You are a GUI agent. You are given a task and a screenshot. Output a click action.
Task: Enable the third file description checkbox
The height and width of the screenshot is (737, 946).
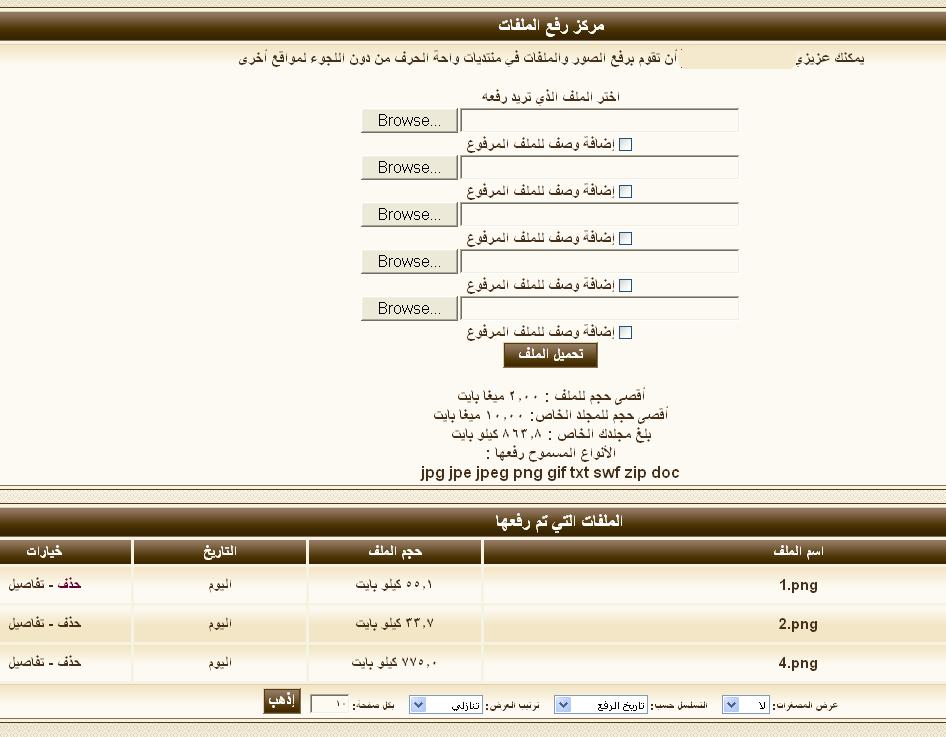coord(626,239)
